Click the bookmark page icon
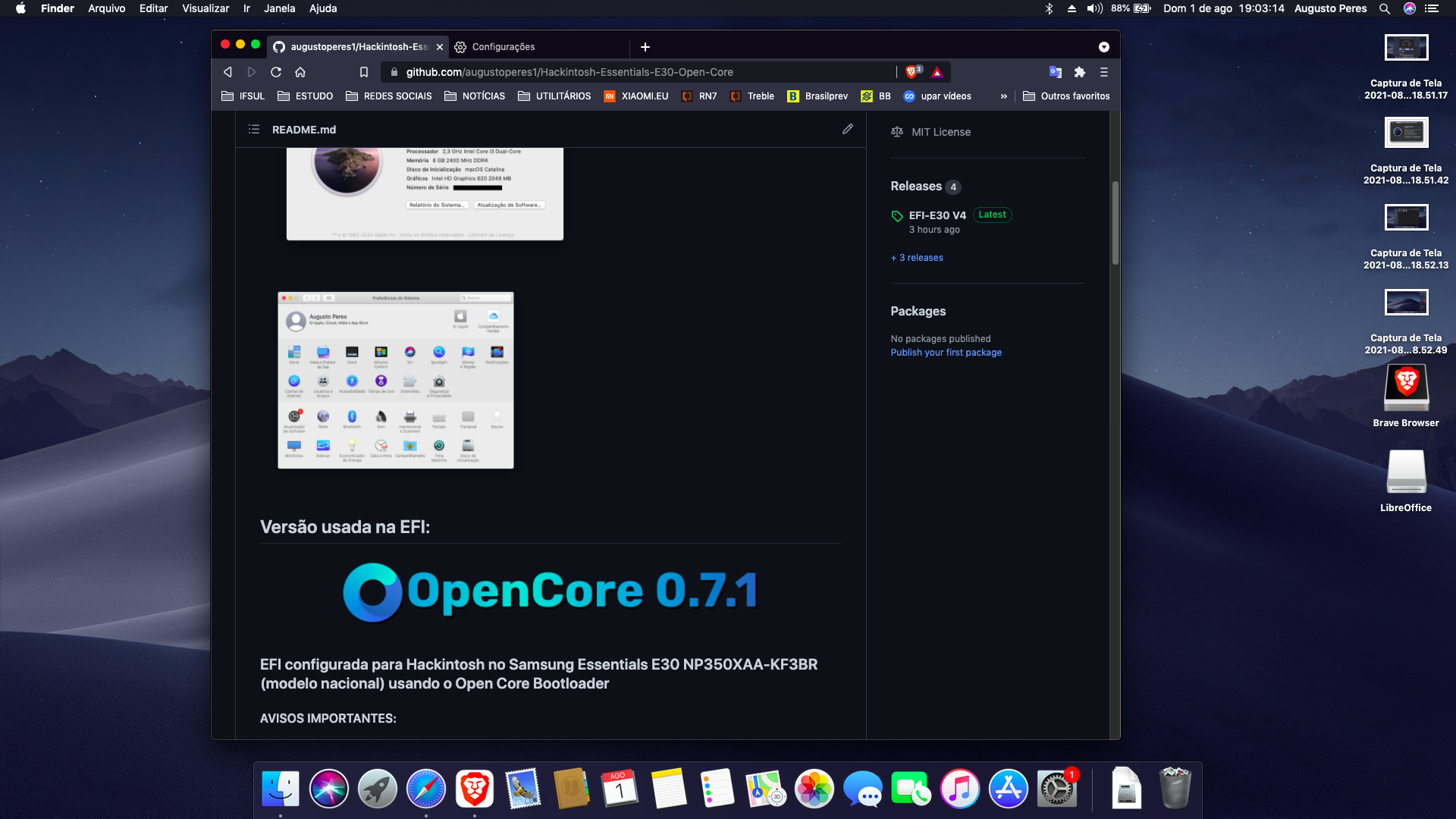 click(x=364, y=72)
